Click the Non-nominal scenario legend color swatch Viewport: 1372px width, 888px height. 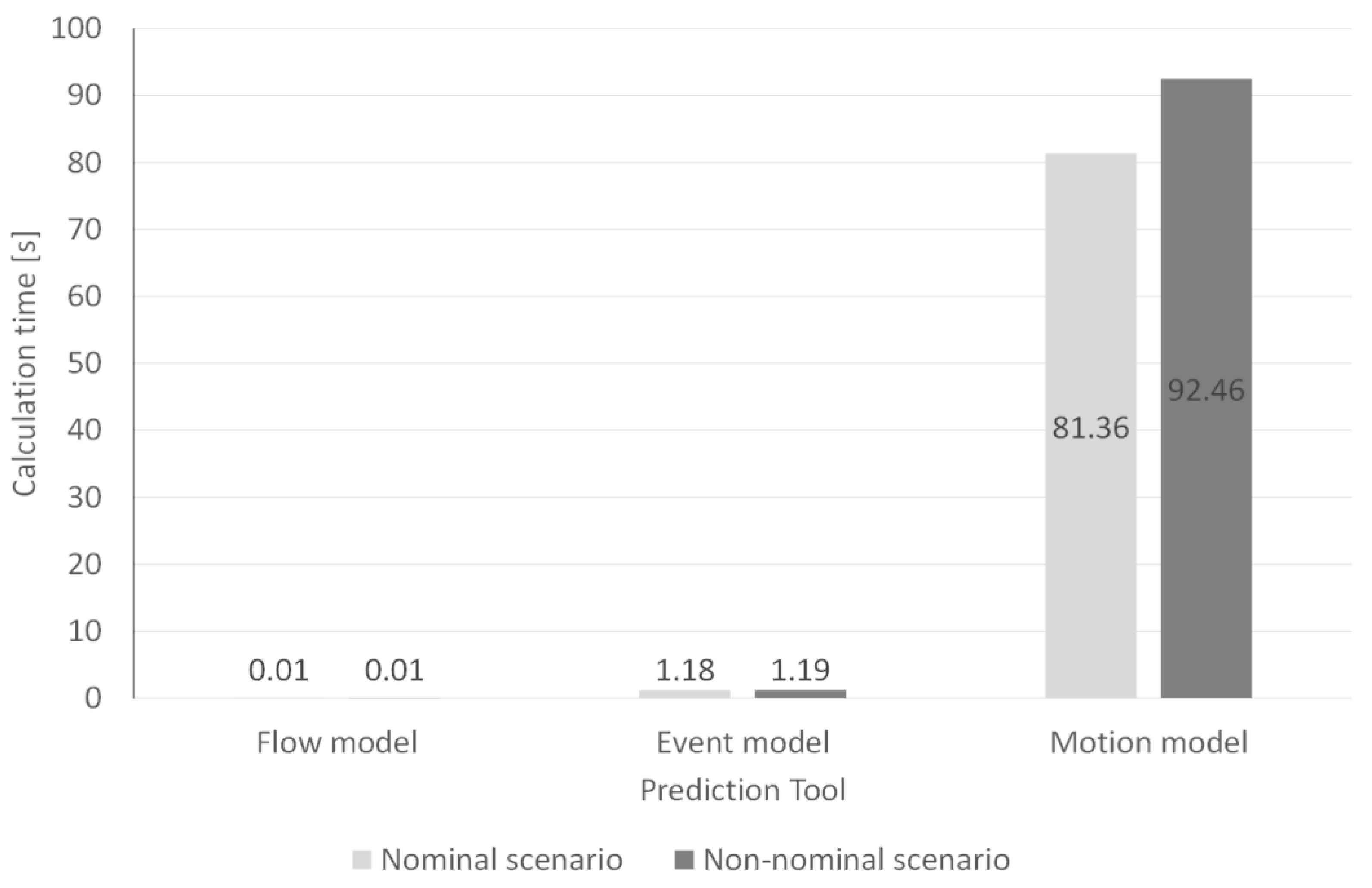(684, 860)
